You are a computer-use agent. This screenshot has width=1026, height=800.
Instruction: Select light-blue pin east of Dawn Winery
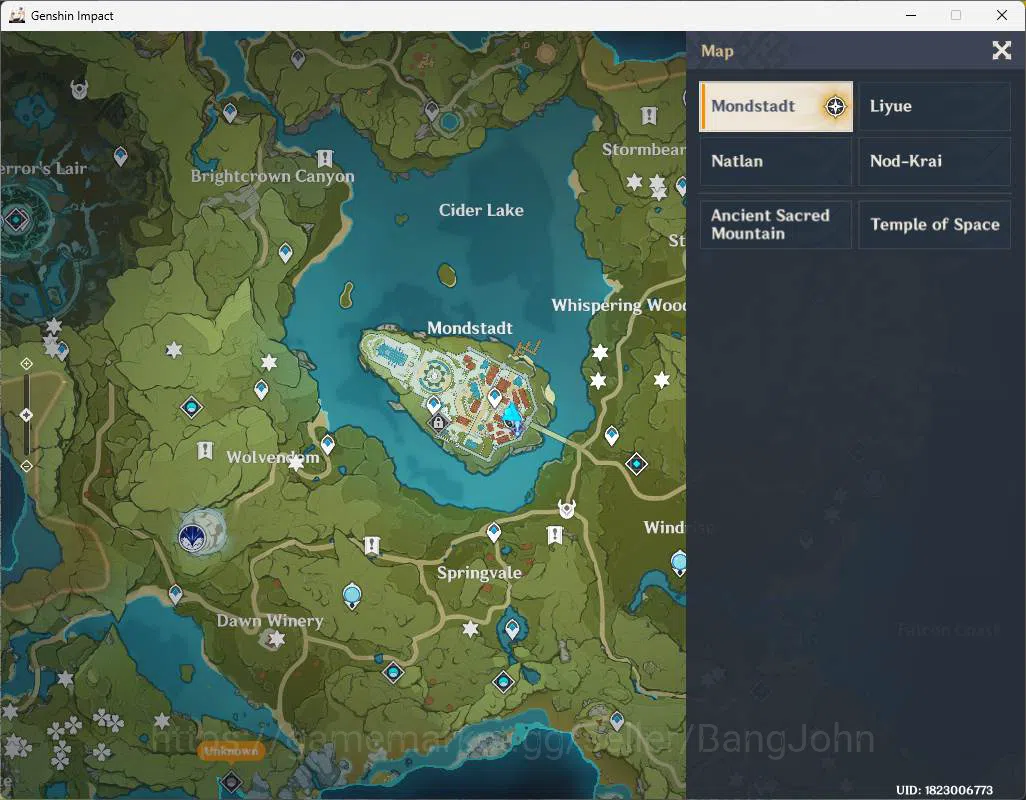[x=352, y=596]
